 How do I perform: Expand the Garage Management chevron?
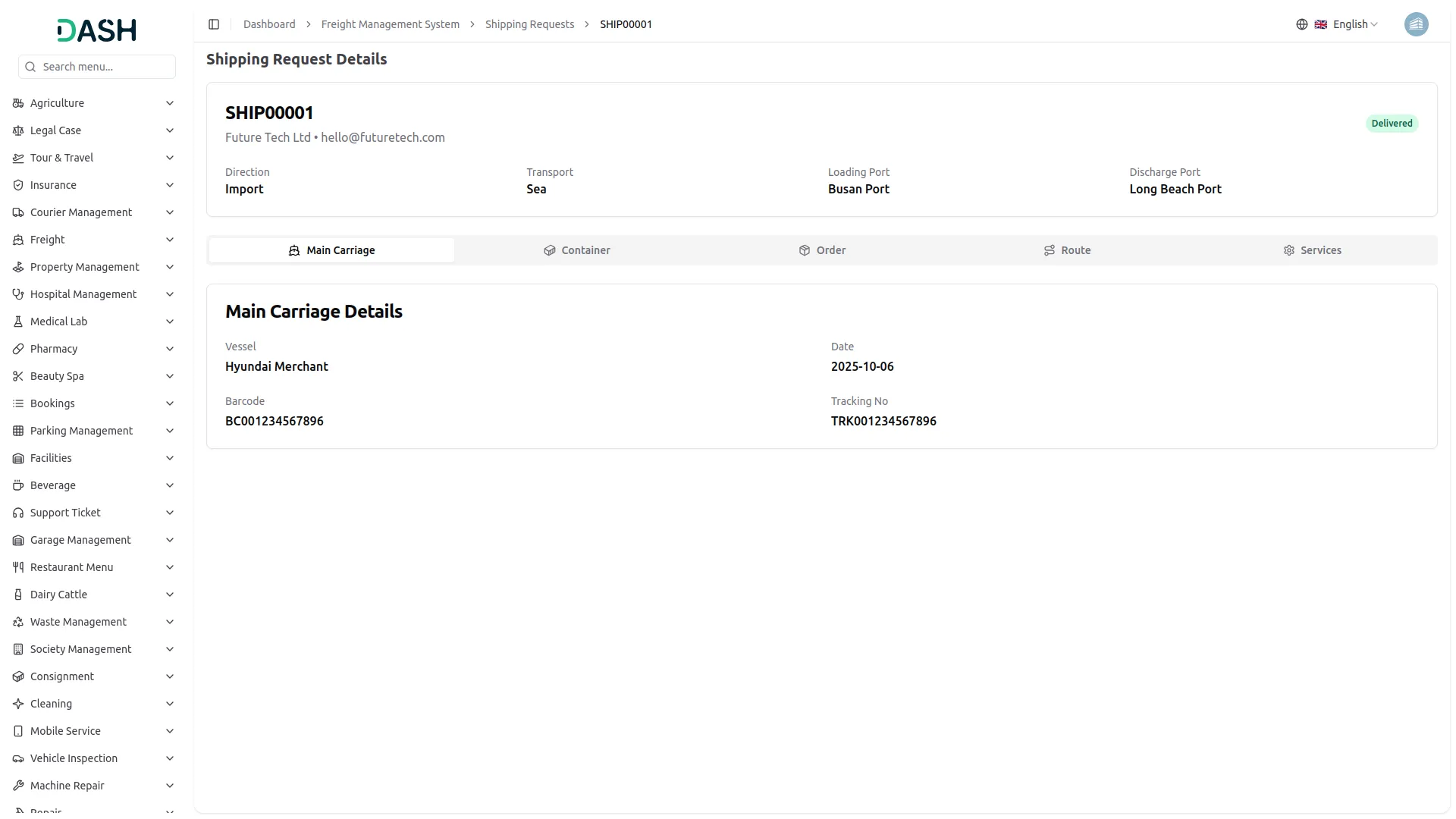pyautogui.click(x=170, y=540)
